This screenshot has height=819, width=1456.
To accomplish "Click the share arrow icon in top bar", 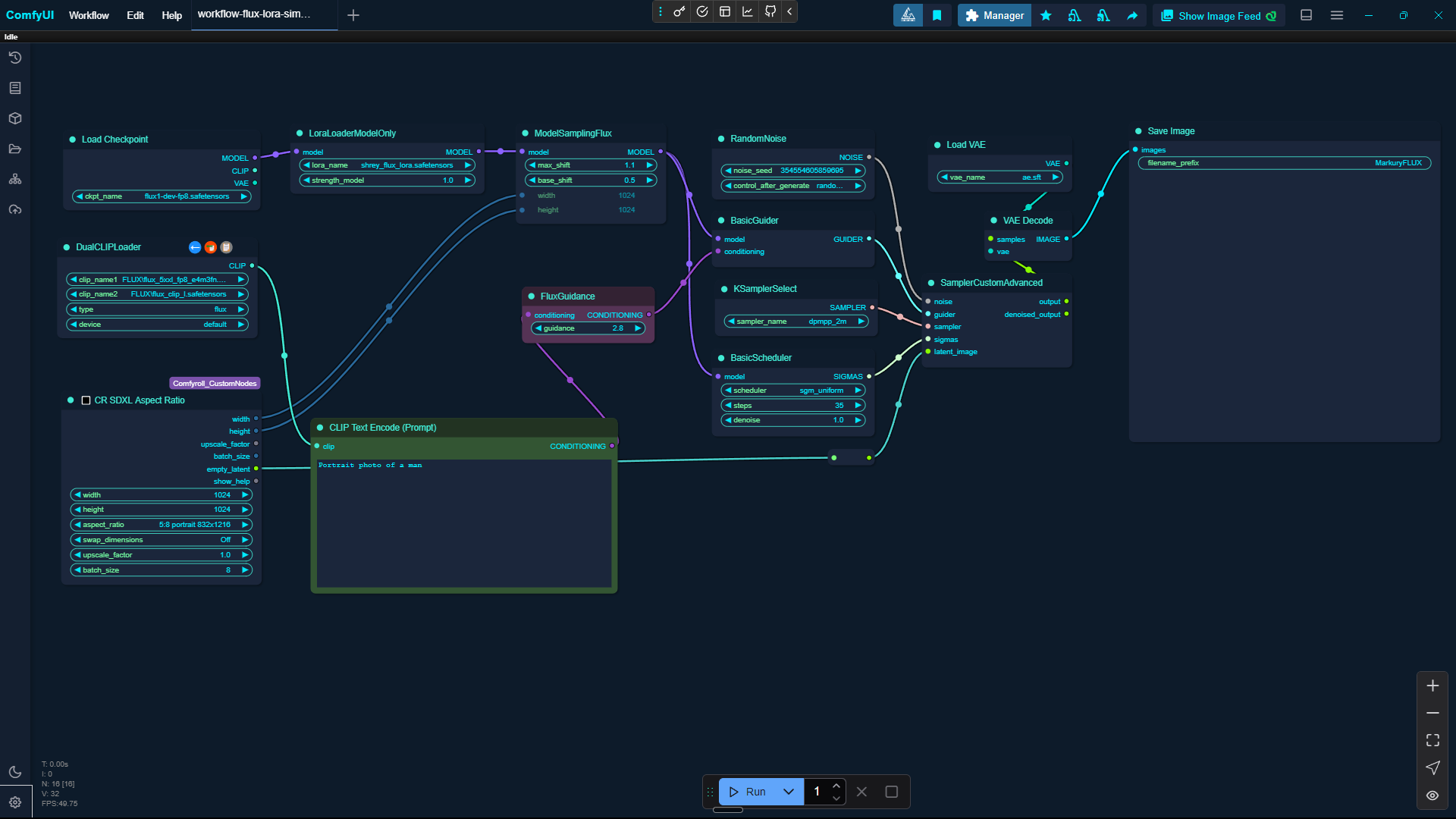I will pyautogui.click(x=1132, y=15).
